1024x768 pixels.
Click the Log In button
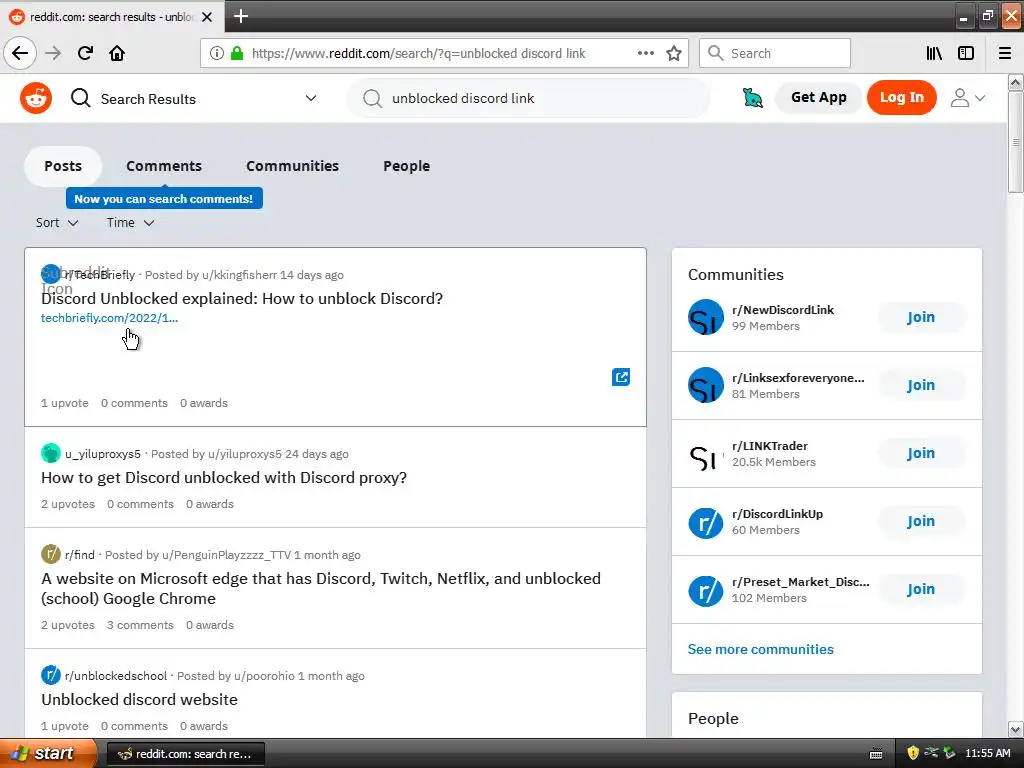click(901, 97)
